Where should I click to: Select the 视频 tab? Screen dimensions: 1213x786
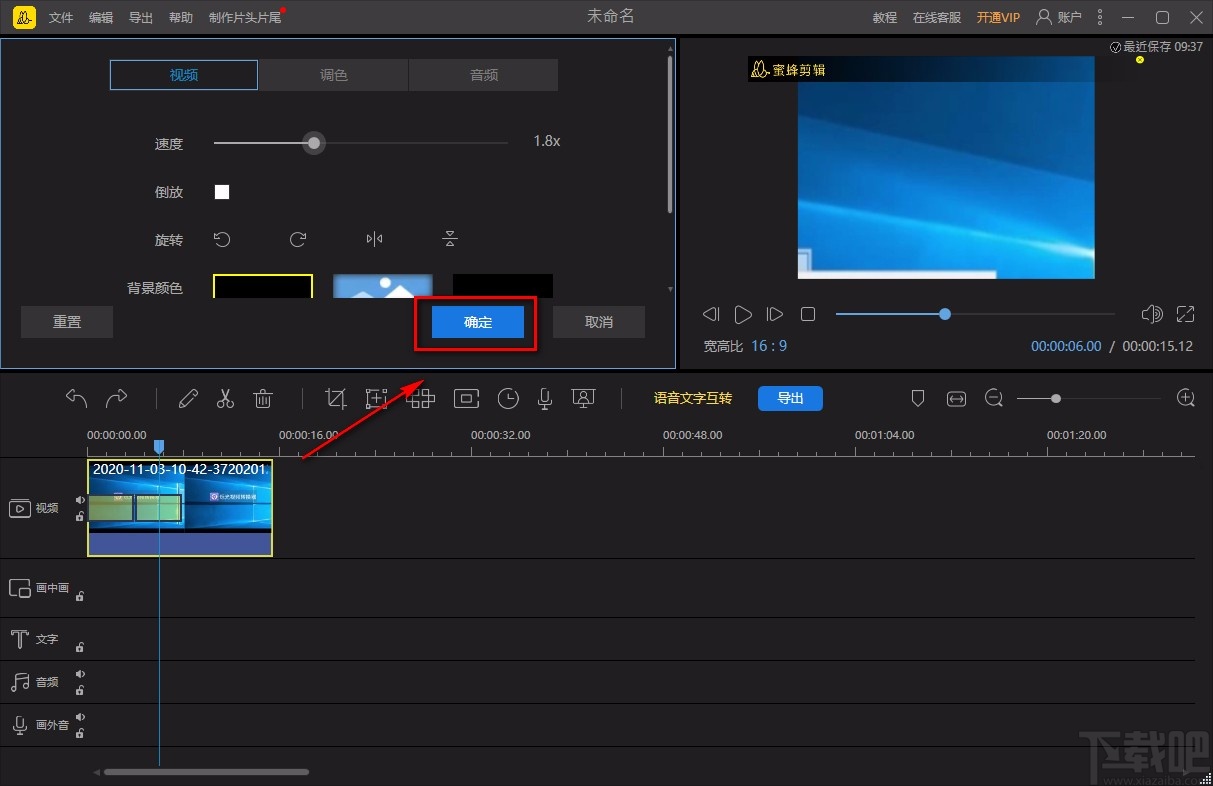coord(184,75)
